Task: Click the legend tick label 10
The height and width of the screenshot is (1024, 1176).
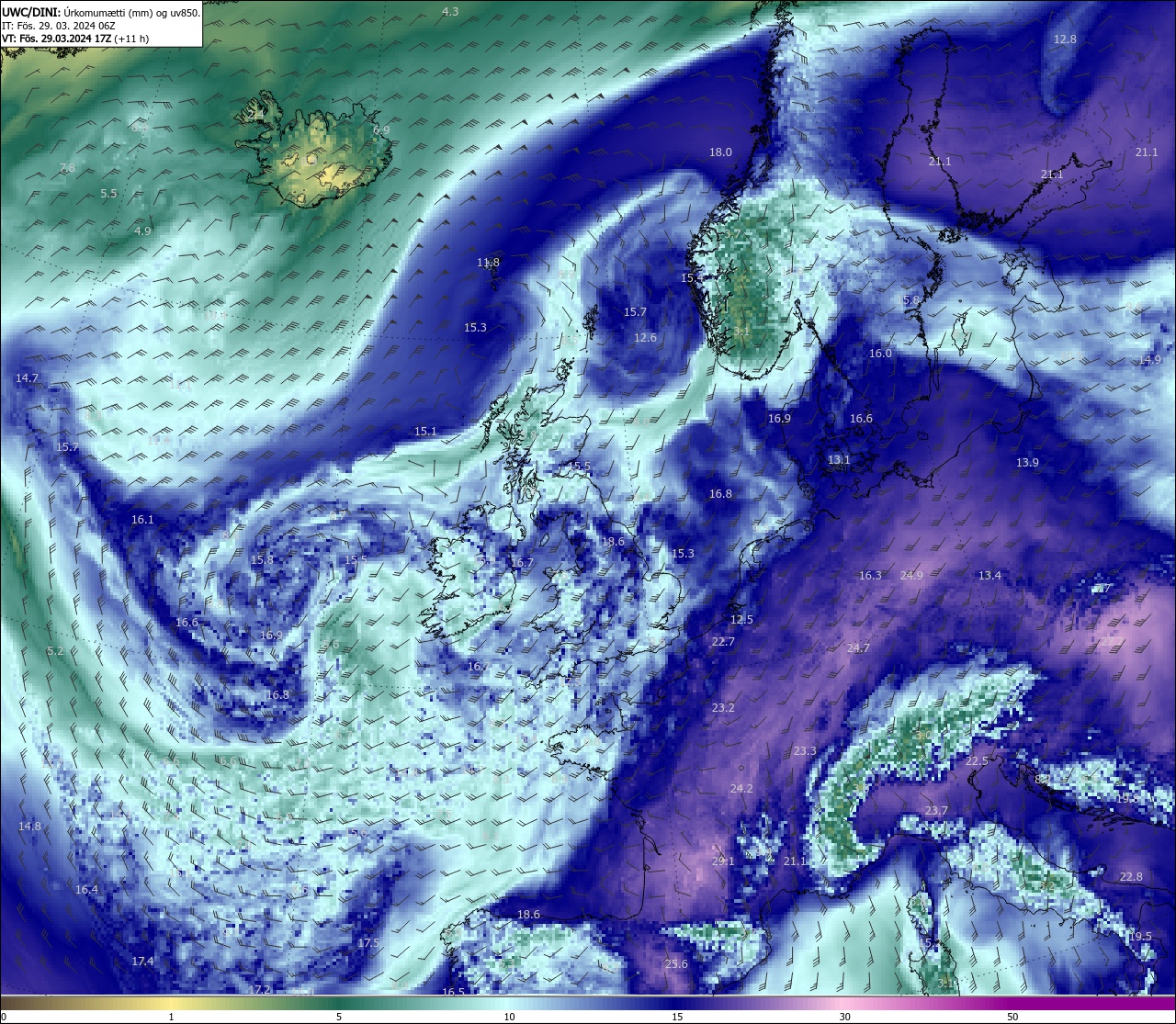Action: (x=509, y=1017)
